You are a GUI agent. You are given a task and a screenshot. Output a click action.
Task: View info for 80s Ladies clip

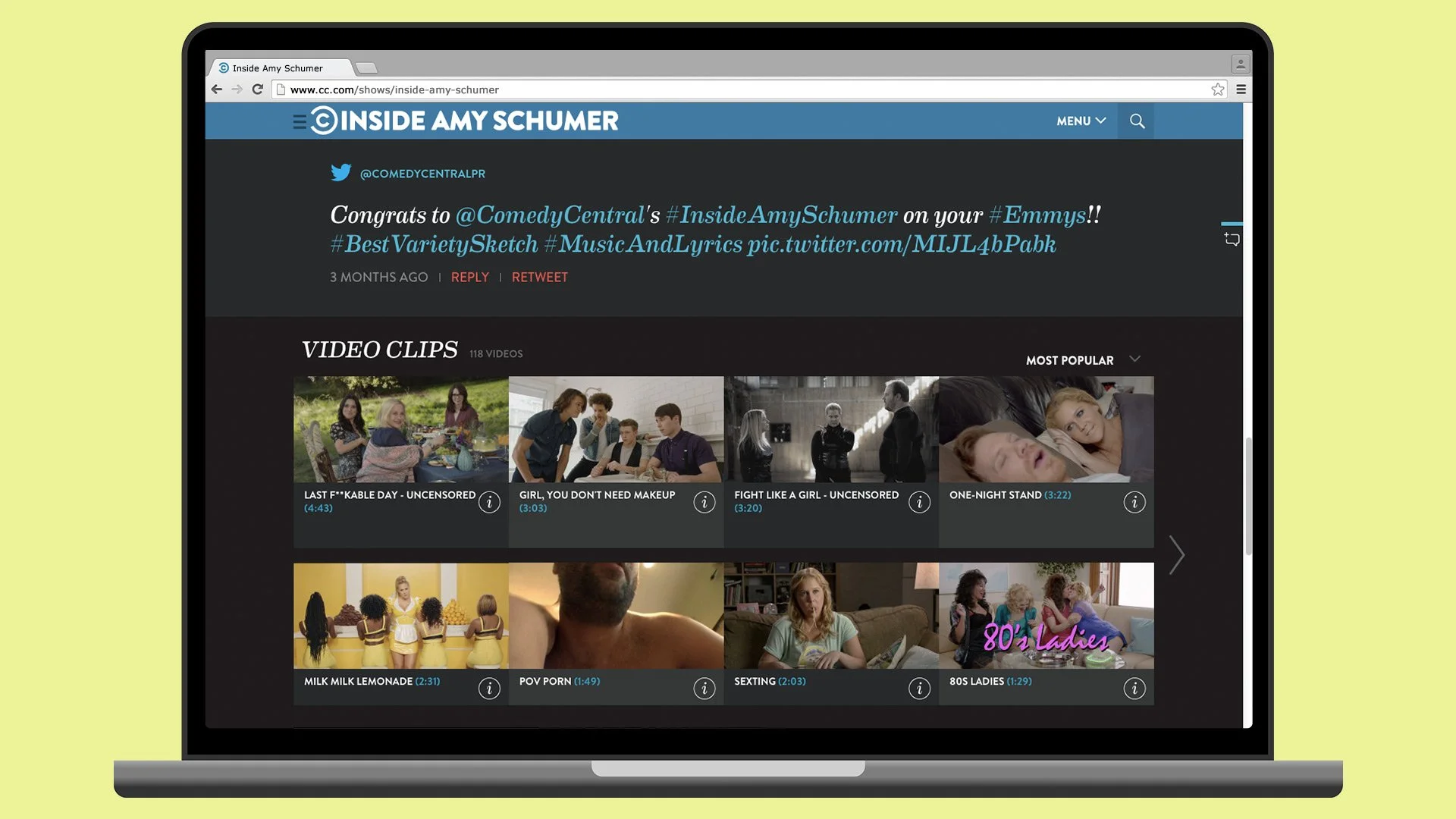click(1134, 688)
